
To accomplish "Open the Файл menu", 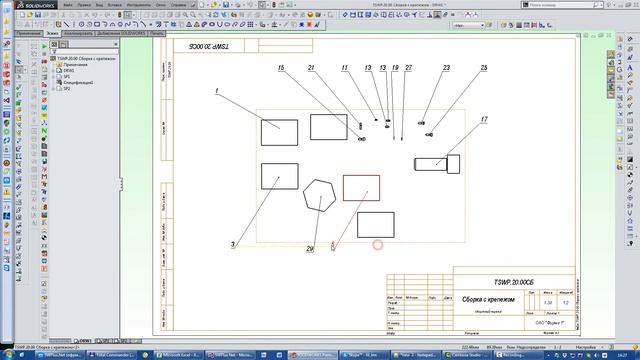I will point(68,5).
